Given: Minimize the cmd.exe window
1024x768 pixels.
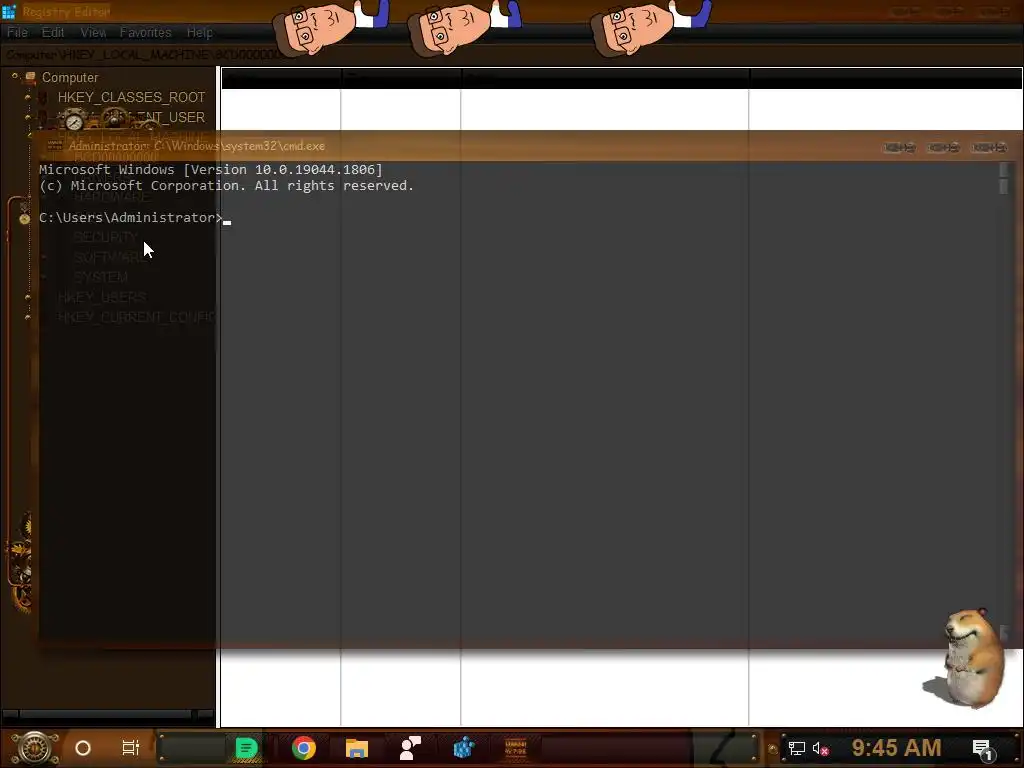Looking at the screenshot, I should tap(899, 148).
